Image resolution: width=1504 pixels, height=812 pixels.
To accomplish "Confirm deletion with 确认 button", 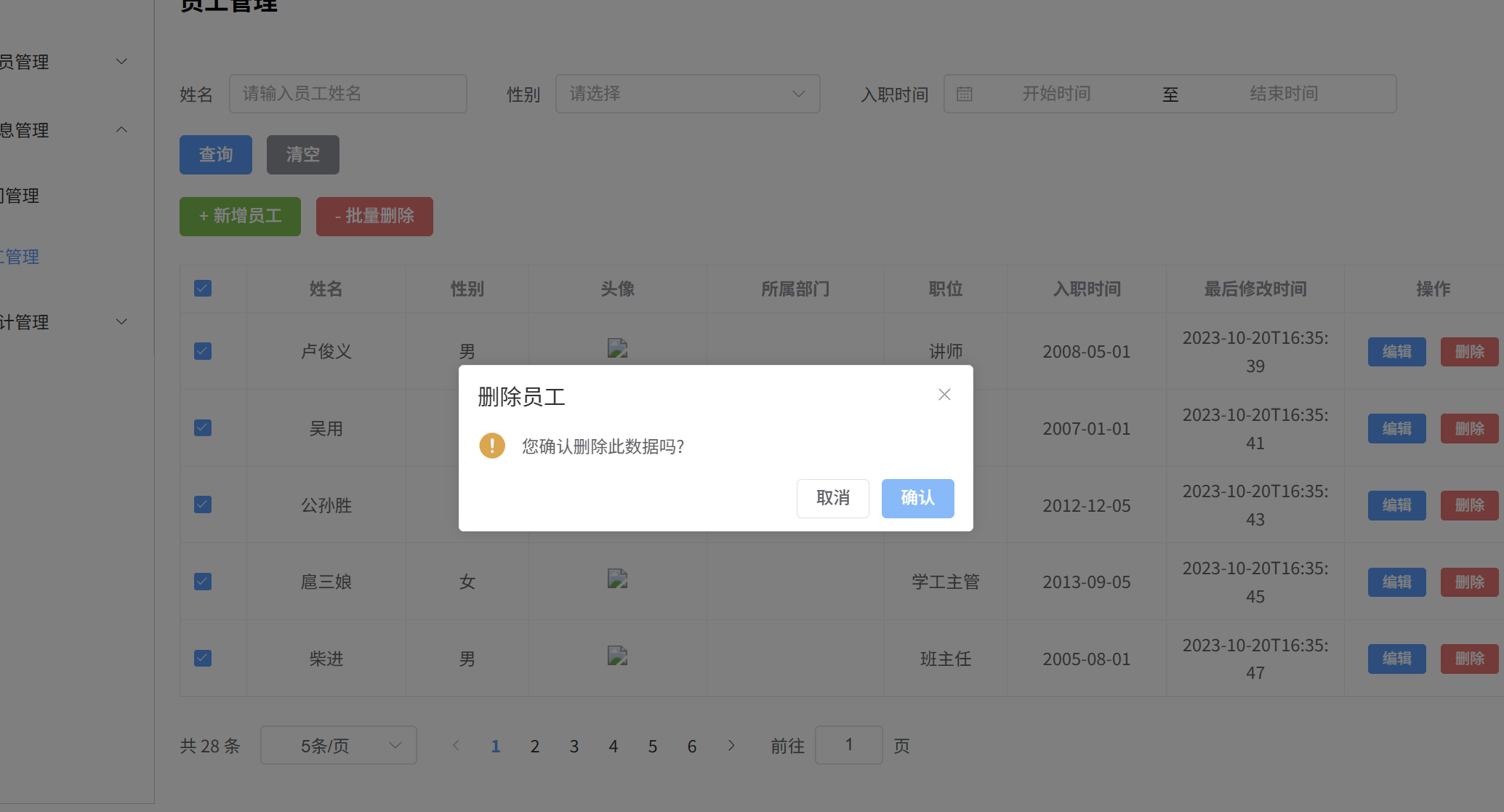I will (917, 498).
